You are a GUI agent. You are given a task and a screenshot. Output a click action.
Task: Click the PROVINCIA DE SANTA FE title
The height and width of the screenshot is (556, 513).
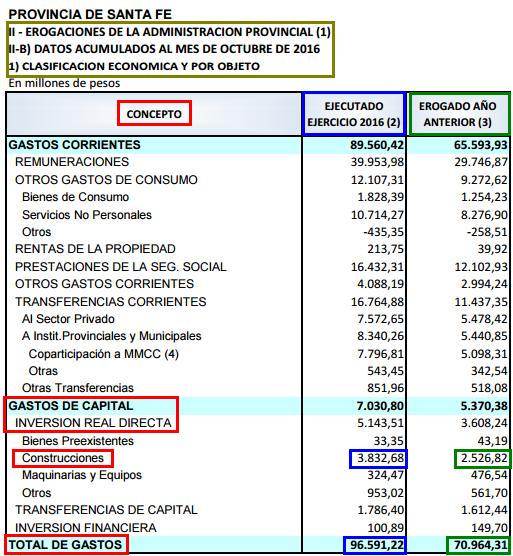(x=90, y=14)
